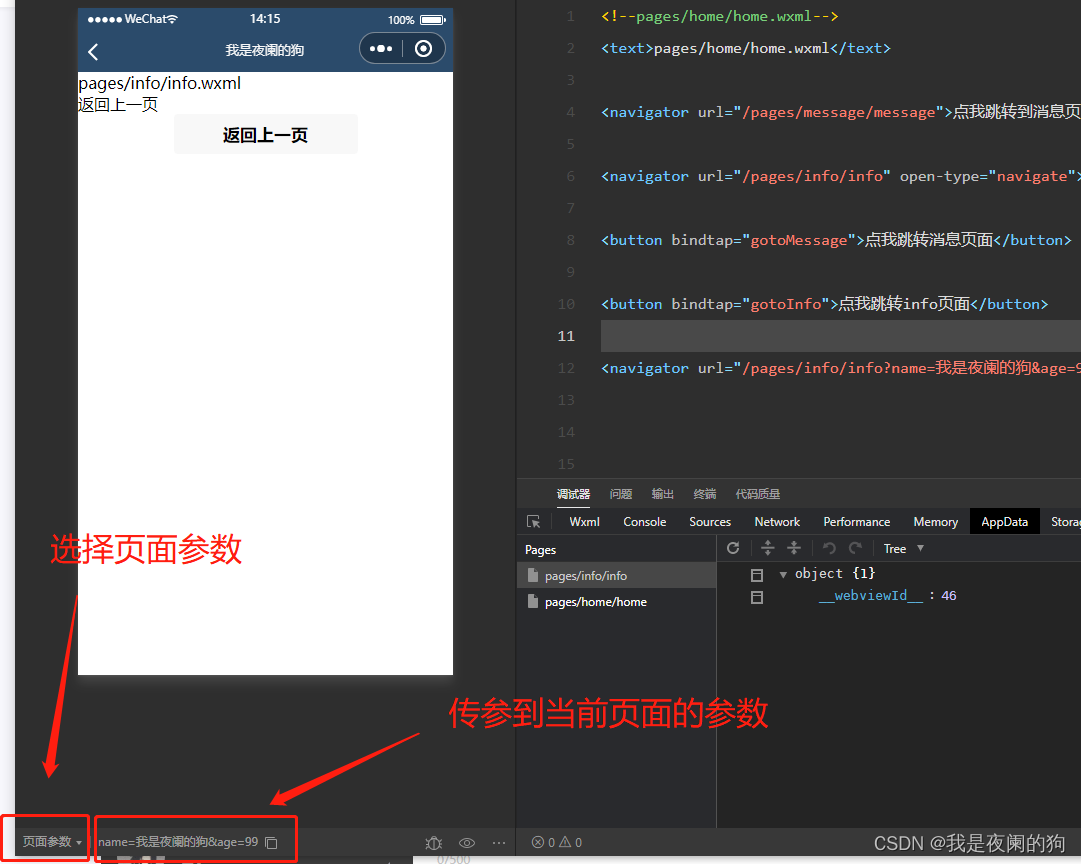
Task: Switch to the 终端 panel tab
Action: (705, 494)
